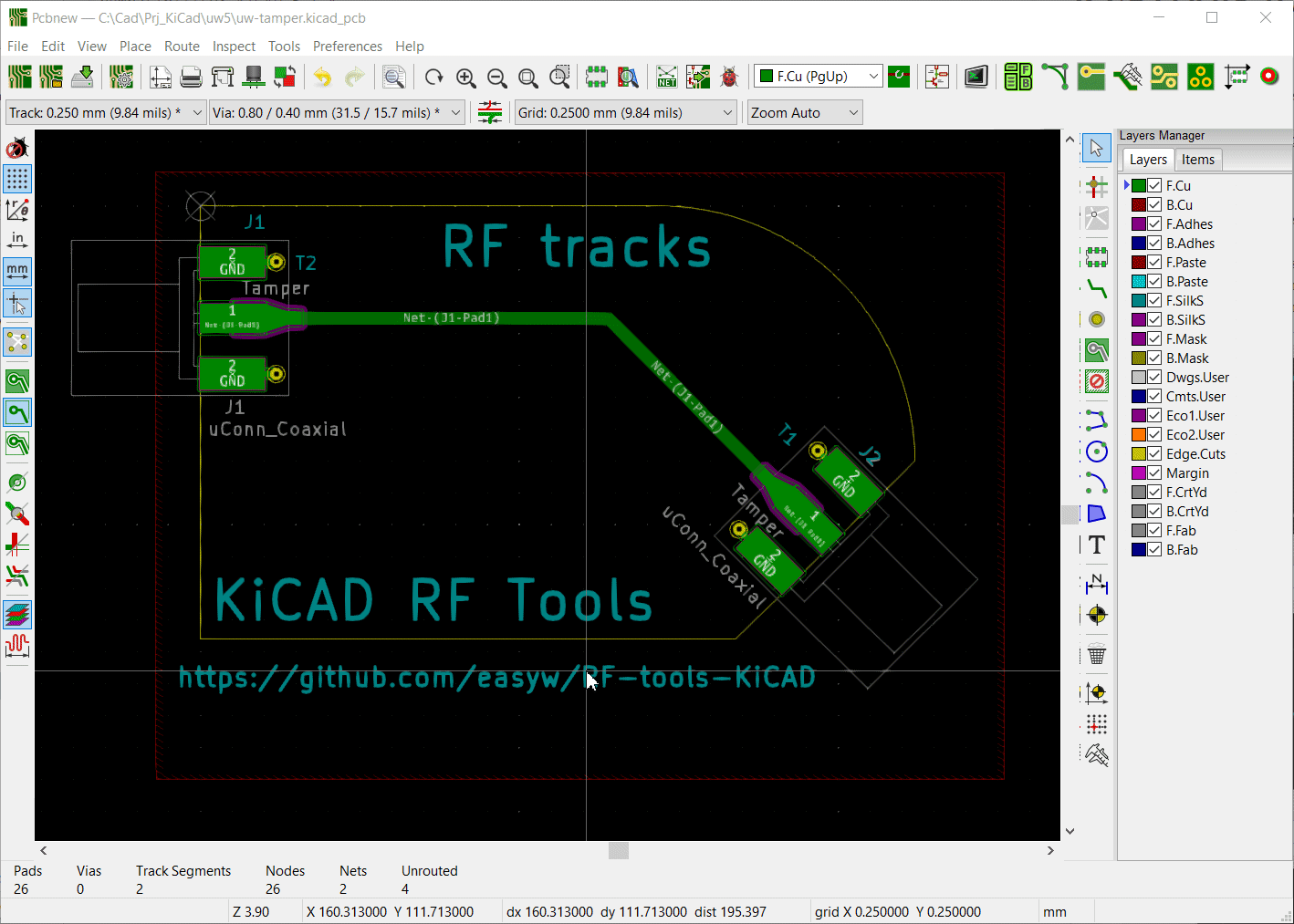Switch units to millimeters
This screenshot has width=1294, height=924.
point(17,271)
